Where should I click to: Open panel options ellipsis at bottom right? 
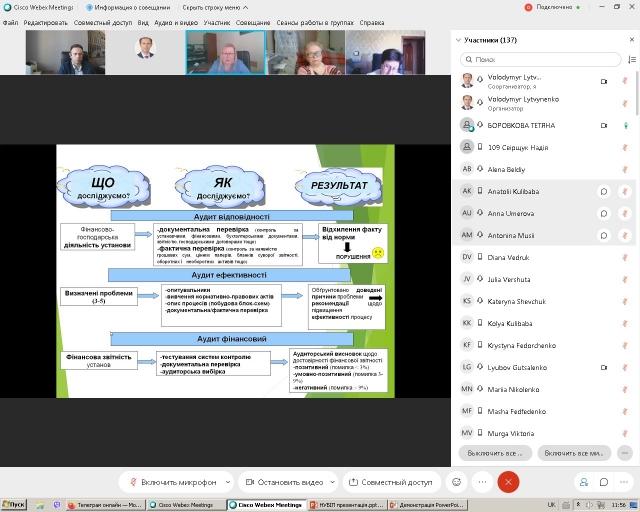(624, 482)
